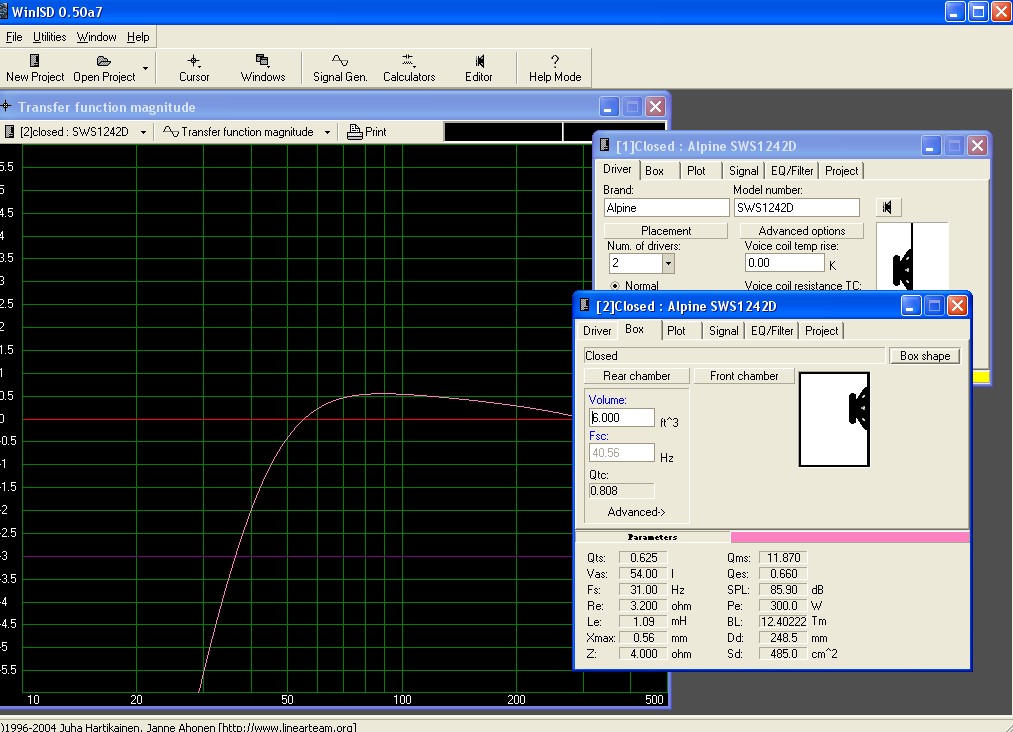Select Signal tab in [1]Closed window
This screenshot has width=1013, height=732.
(x=744, y=171)
